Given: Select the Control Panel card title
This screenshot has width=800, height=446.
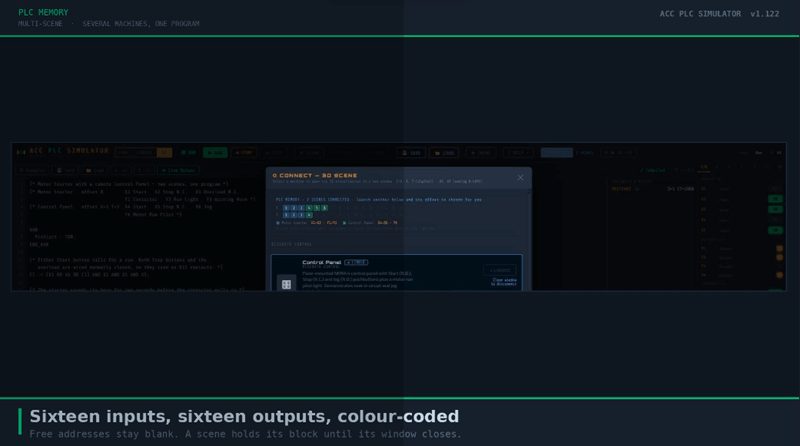Looking at the screenshot, I should pos(321,262).
